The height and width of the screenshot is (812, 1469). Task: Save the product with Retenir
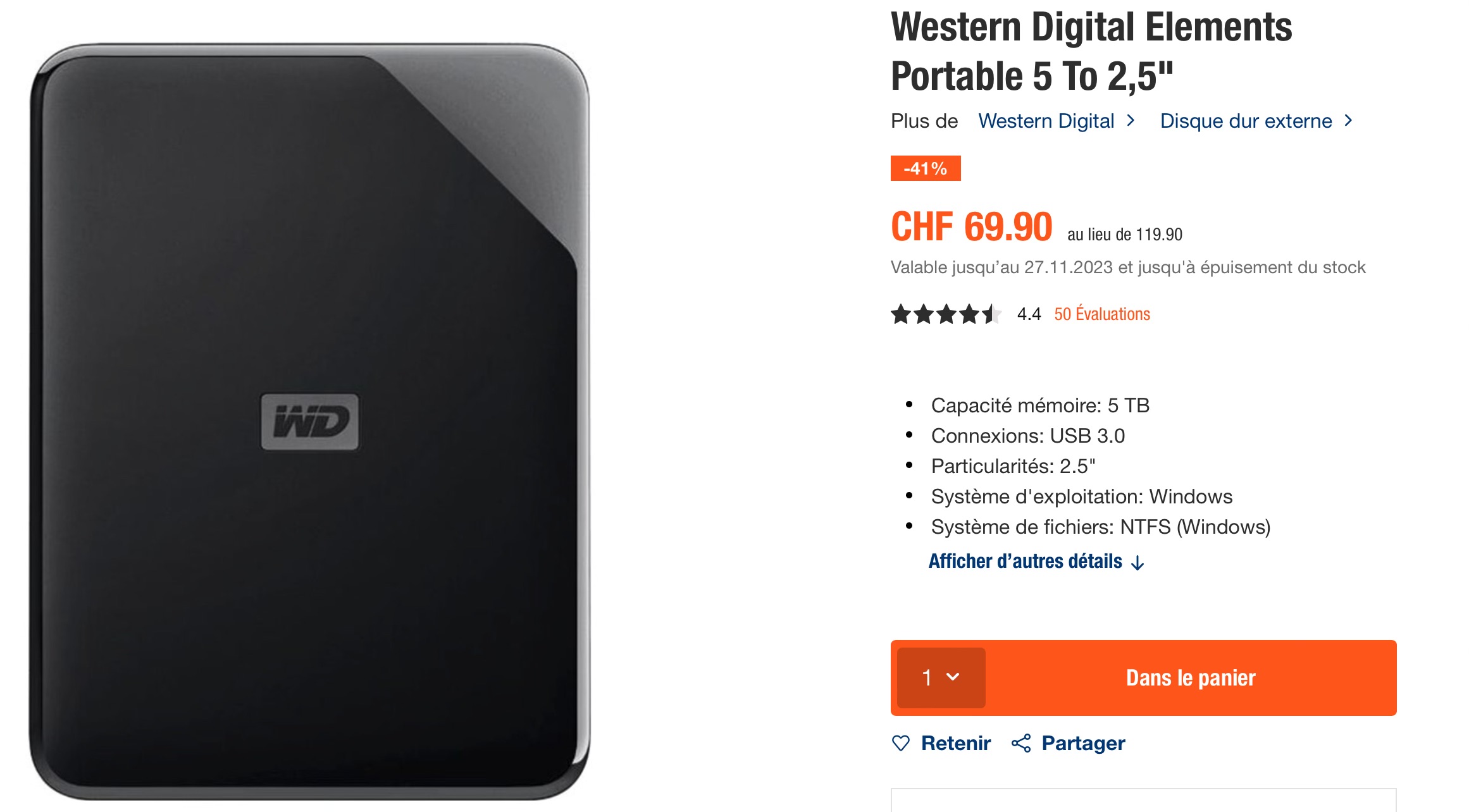pos(955,743)
